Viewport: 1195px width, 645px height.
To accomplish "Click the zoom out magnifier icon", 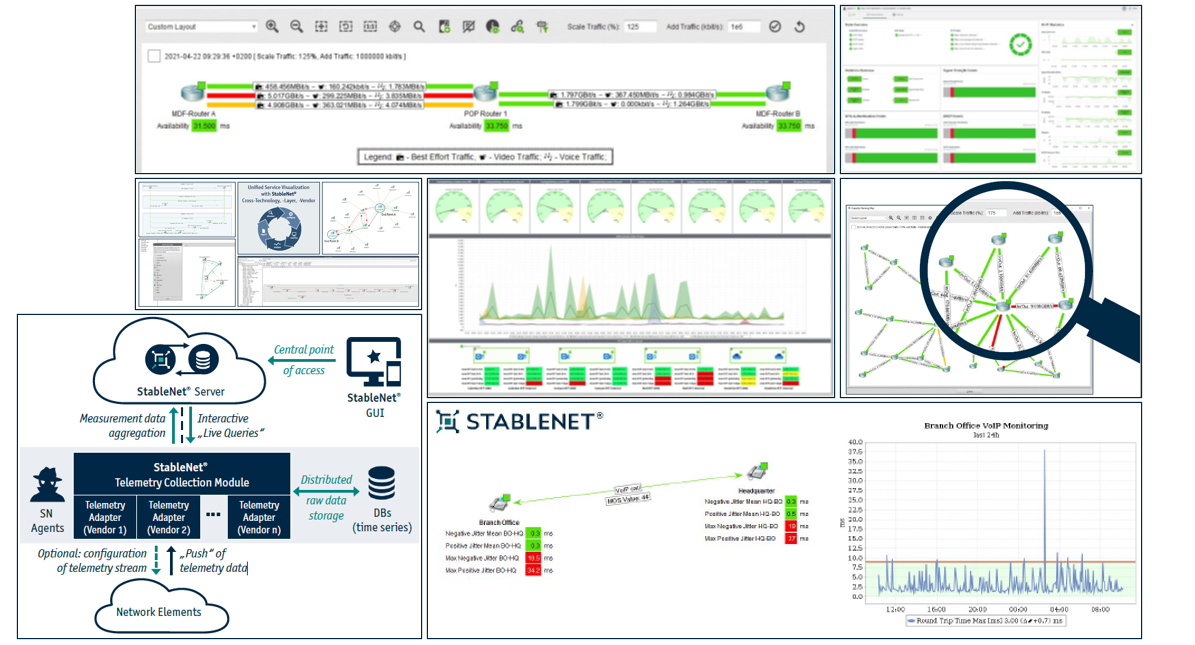I will pos(296,27).
